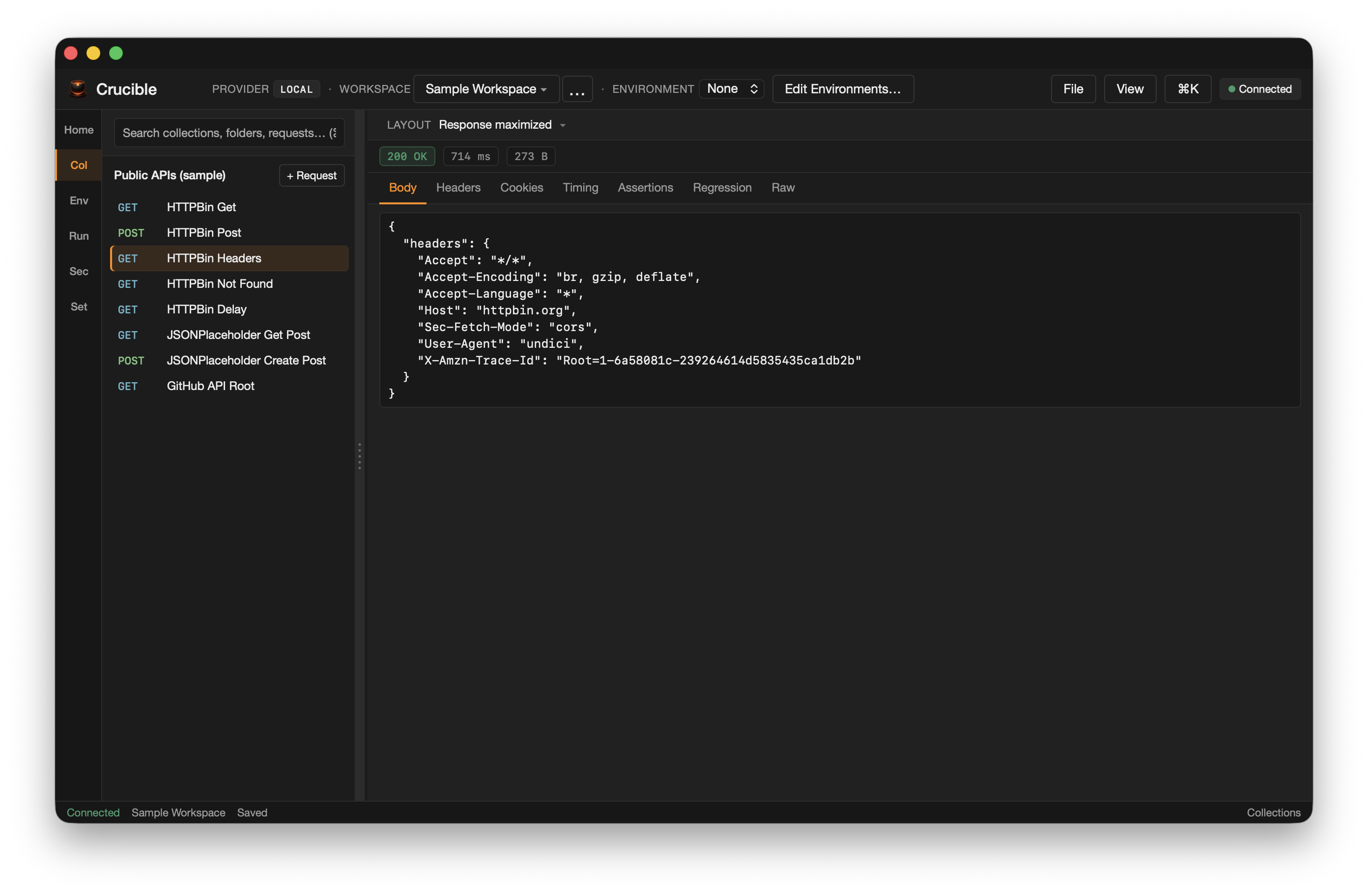The image size is (1368, 896).
Task: Click the panel resize handle dots
Action: click(x=360, y=456)
